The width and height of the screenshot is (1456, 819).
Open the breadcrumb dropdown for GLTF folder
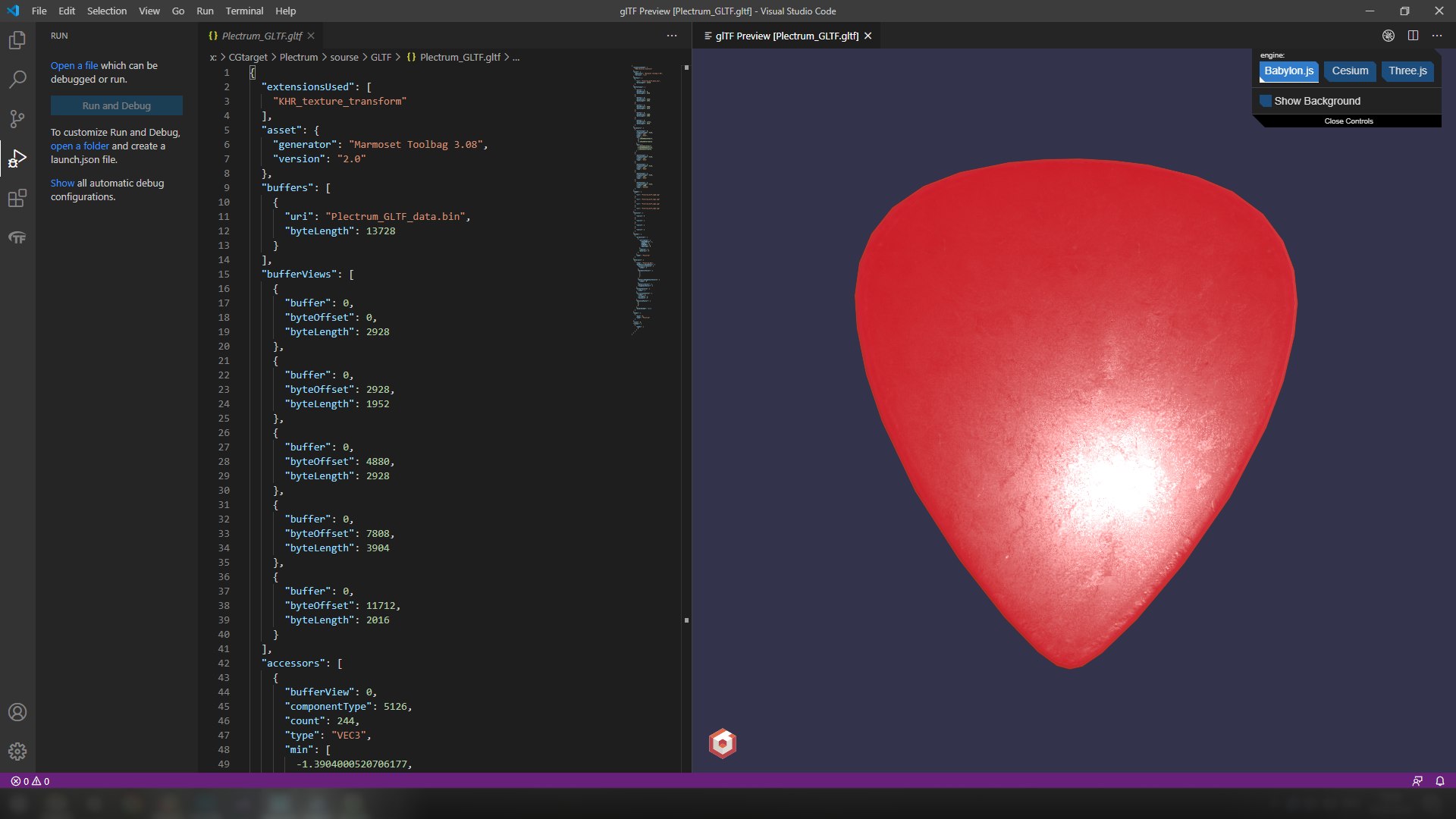click(381, 57)
